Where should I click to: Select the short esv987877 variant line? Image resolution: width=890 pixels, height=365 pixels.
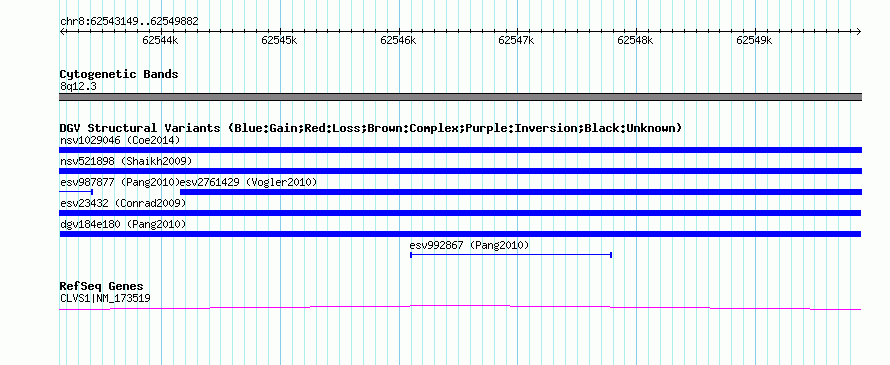pyautogui.click(x=76, y=192)
